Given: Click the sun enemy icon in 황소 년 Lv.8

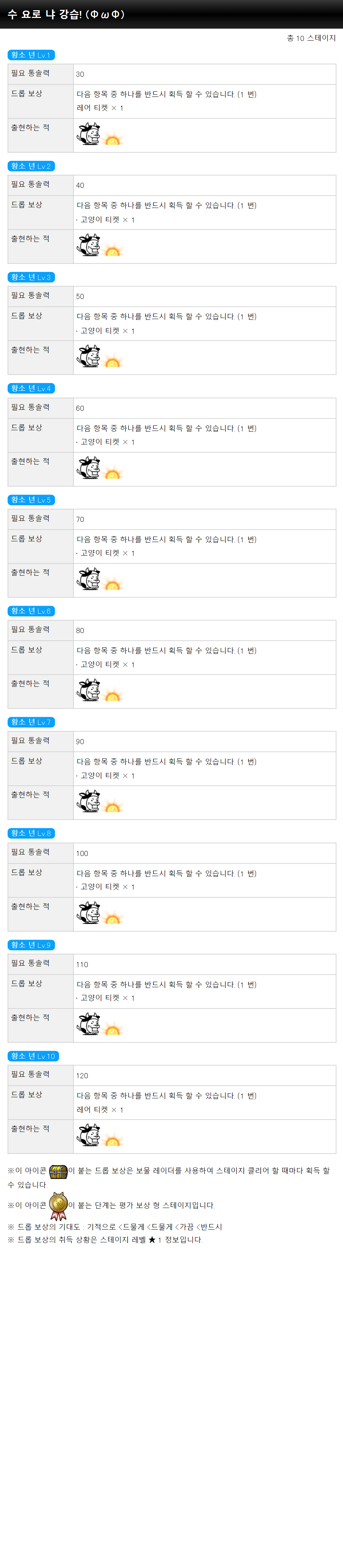Looking at the screenshot, I should pos(113,918).
